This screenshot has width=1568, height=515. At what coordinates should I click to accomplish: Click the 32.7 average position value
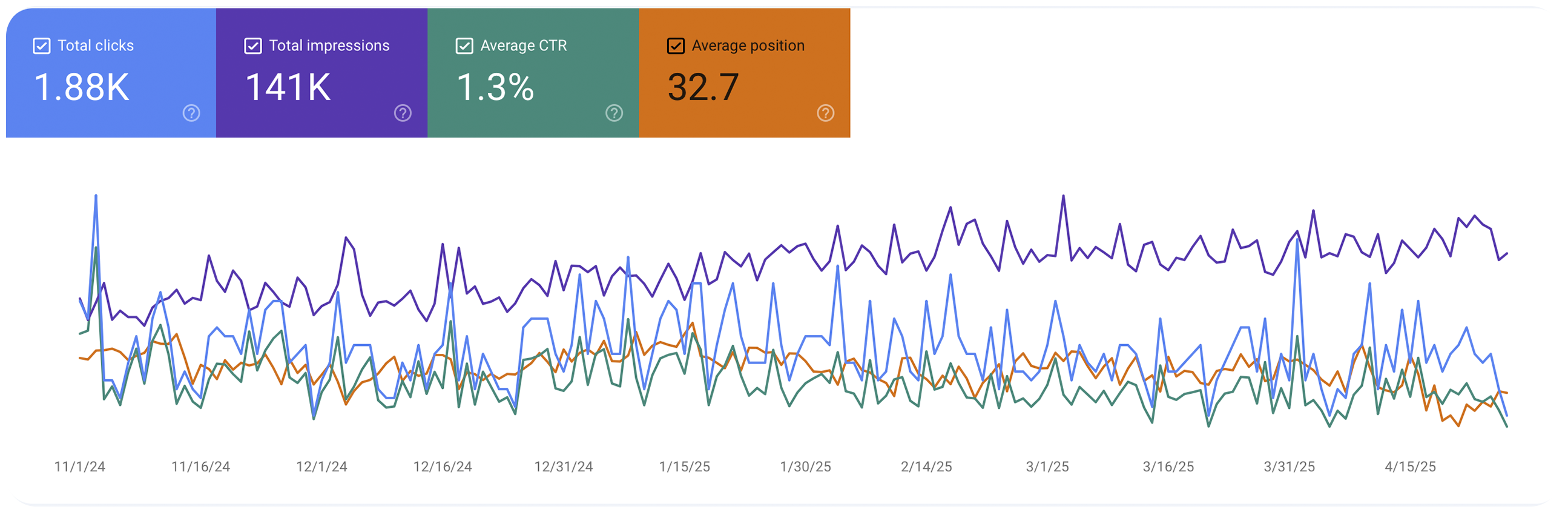click(703, 87)
